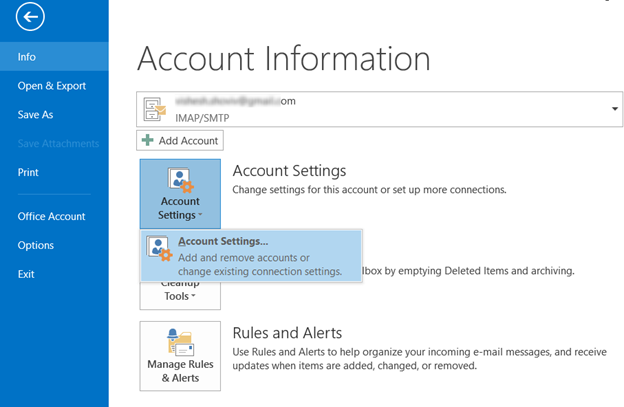Image resolution: width=624 pixels, height=407 pixels.
Task: Open the Cleanup Tools dropdown
Action: (x=180, y=296)
